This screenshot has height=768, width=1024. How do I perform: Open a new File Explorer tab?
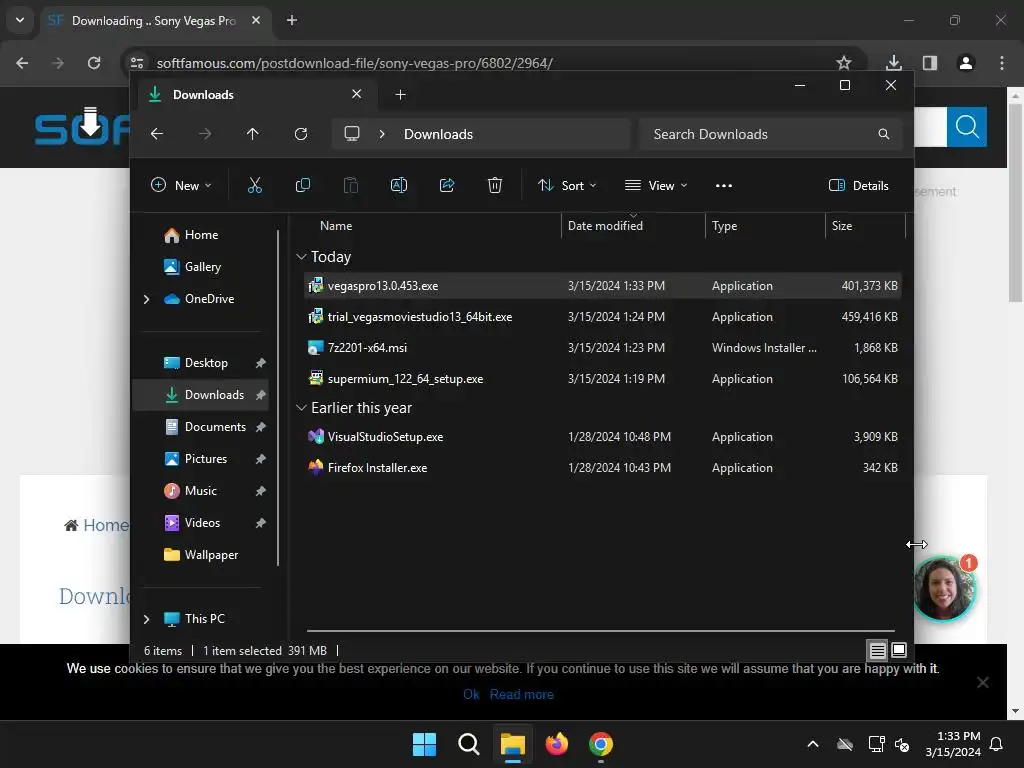400,95
